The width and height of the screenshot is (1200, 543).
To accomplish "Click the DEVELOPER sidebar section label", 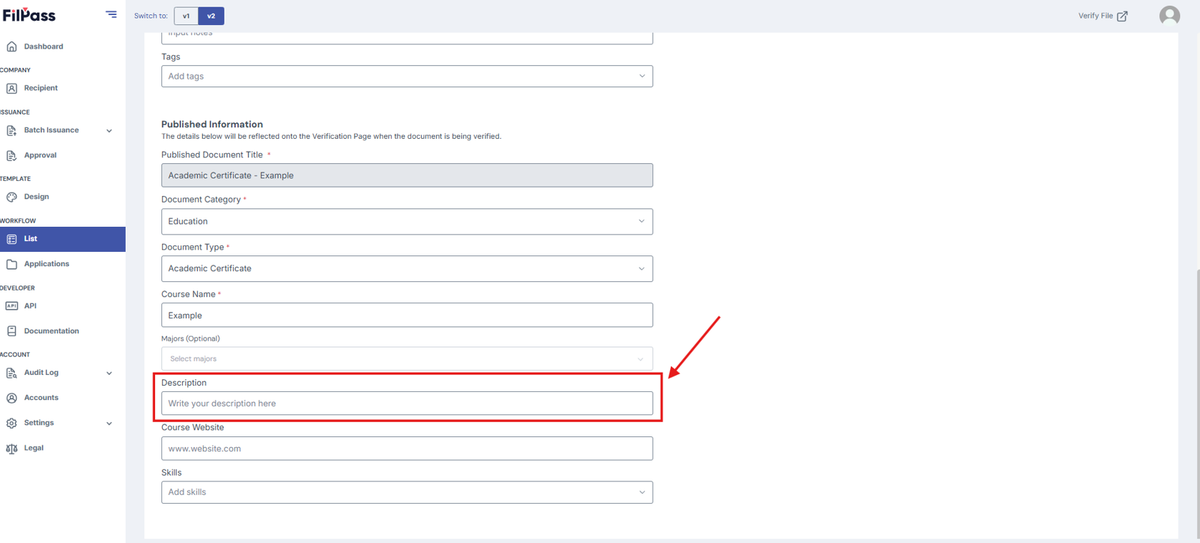I will coord(17,288).
